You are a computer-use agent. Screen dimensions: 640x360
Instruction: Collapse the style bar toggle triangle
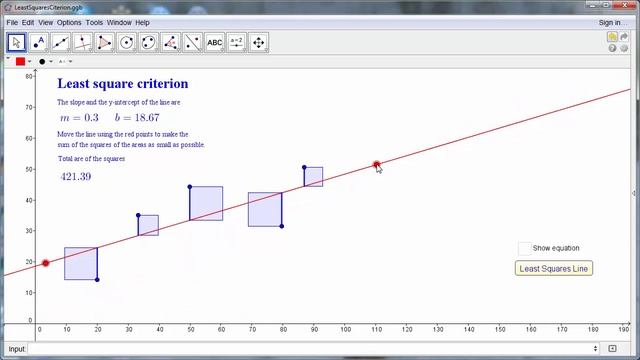(8, 59)
